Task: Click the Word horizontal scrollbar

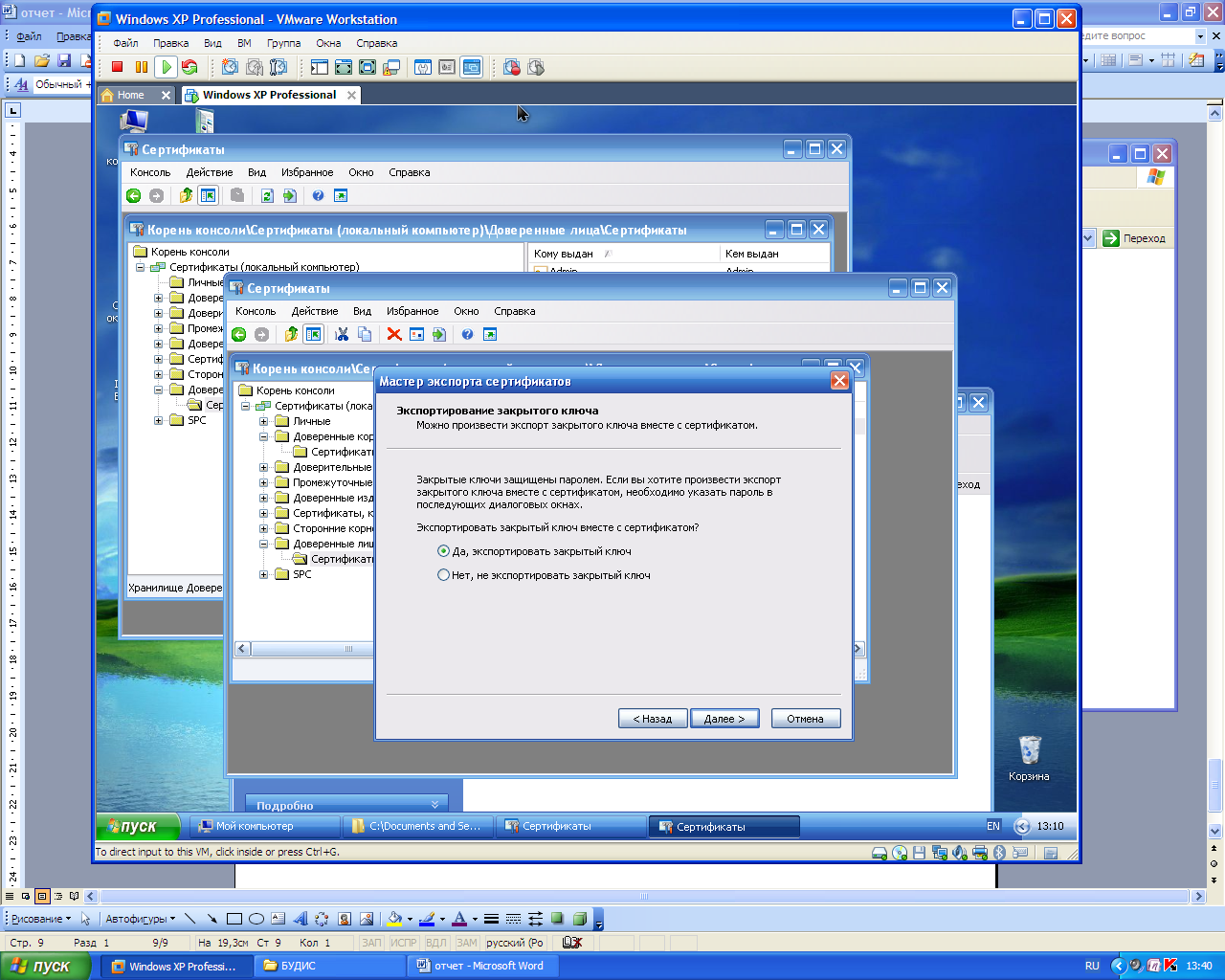Action: [x=644, y=897]
